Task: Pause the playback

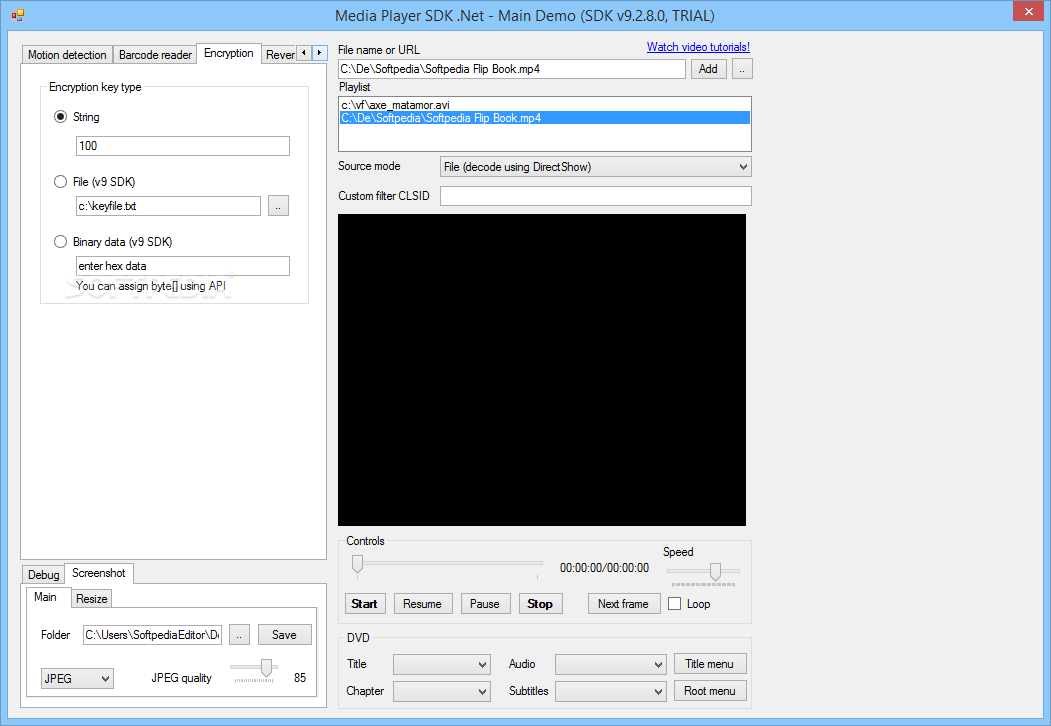Action: 485,604
